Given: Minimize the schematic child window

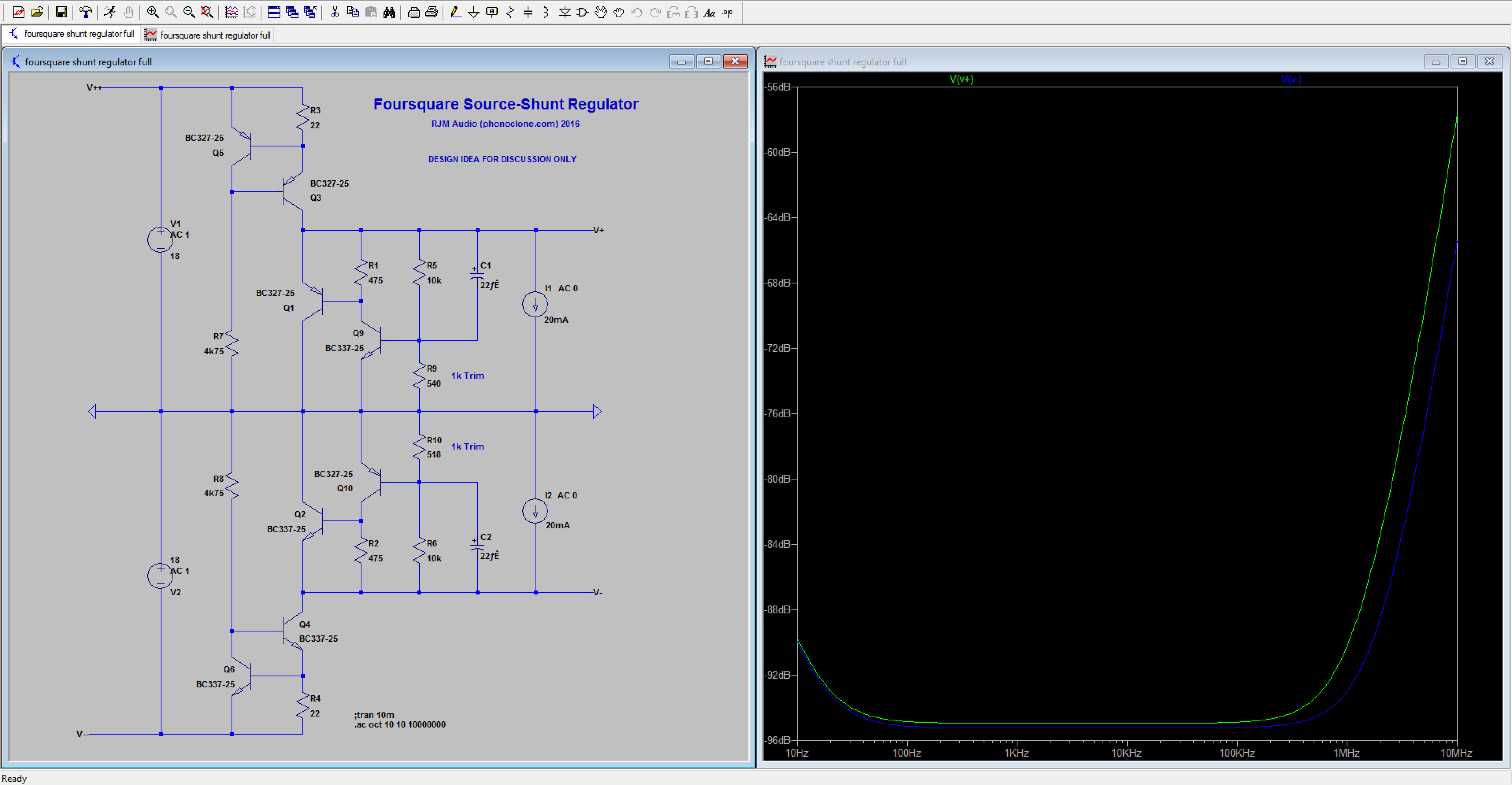Looking at the screenshot, I should [x=682, y=61].
